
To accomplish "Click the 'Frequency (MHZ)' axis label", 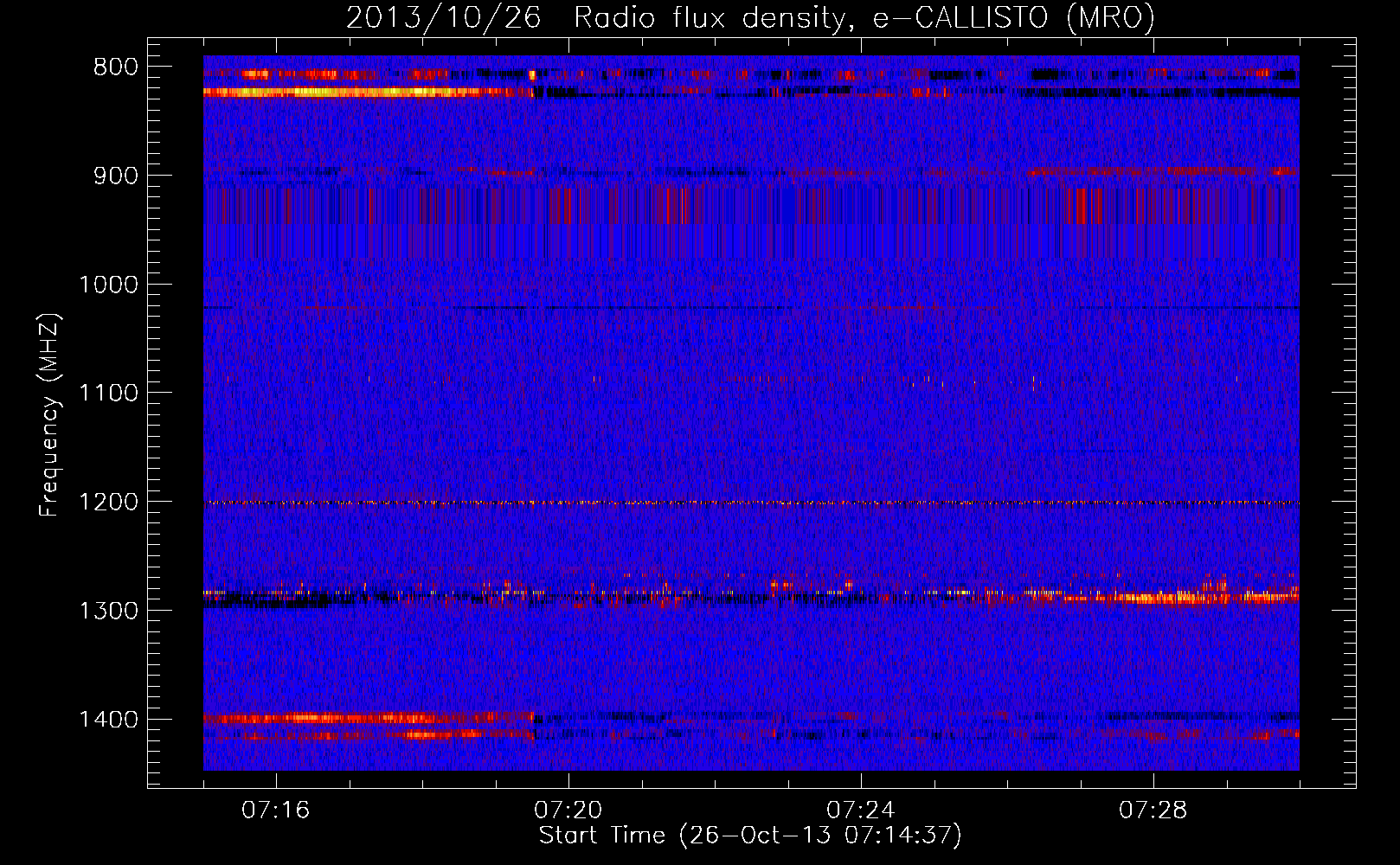I will (x=50, y=416).
